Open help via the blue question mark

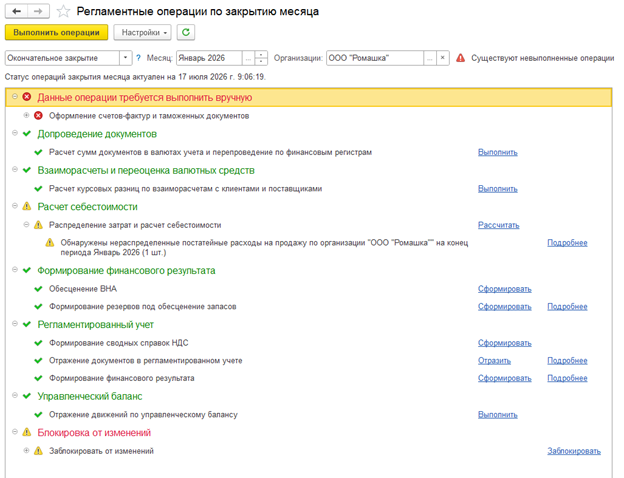click(x=138, y=58)
